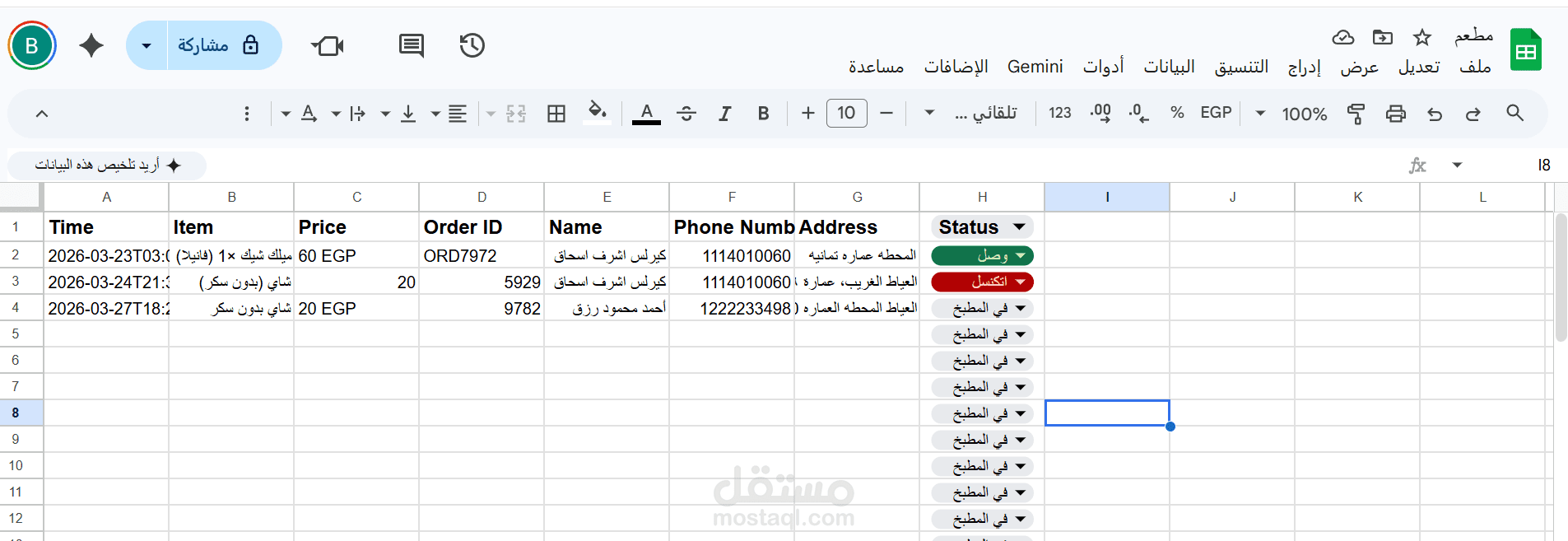Click the مشاركة share button
This screenshot has height=541, width=1568.
coord(223,45)
